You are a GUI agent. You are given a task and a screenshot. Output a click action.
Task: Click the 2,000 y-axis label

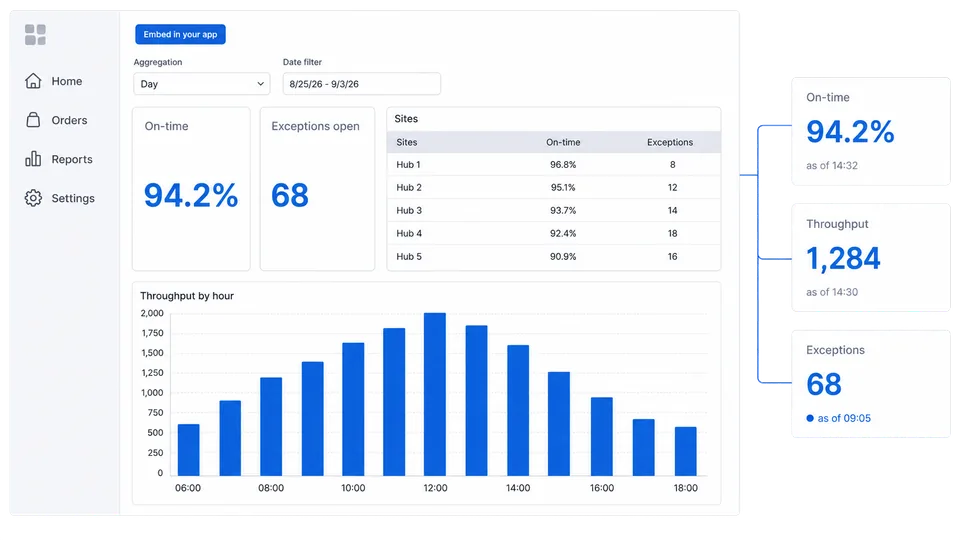click(152, 313)
